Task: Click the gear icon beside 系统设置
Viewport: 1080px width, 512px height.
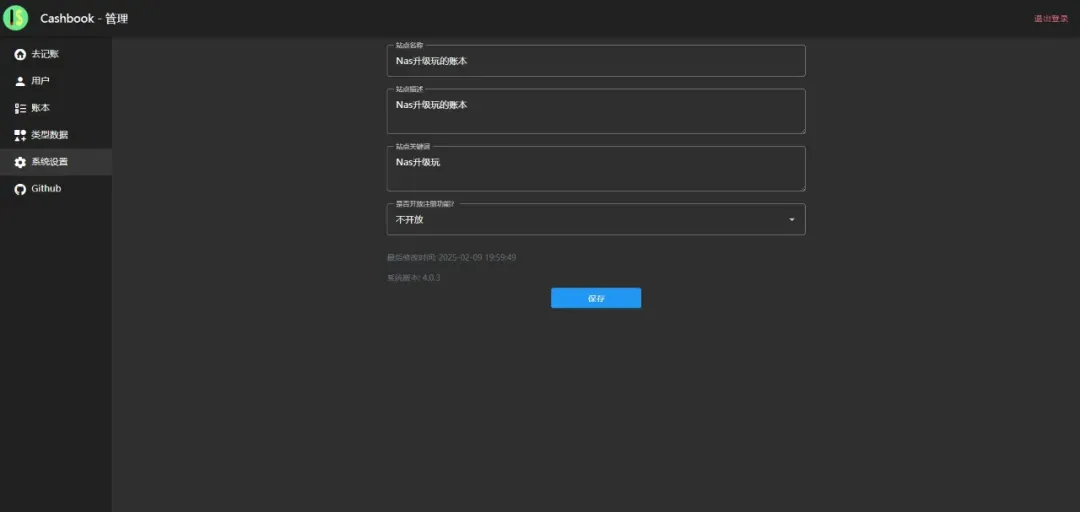Action: [20, 162]
